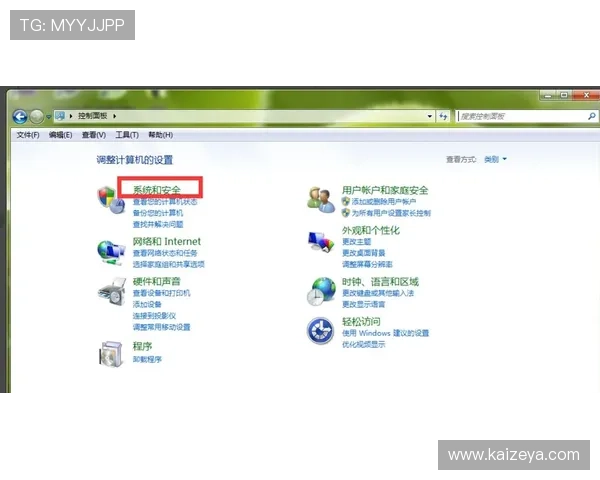Open the 网络和 Internet globe icon
Viewport: 600px width, 480px height.
(111, 252)
